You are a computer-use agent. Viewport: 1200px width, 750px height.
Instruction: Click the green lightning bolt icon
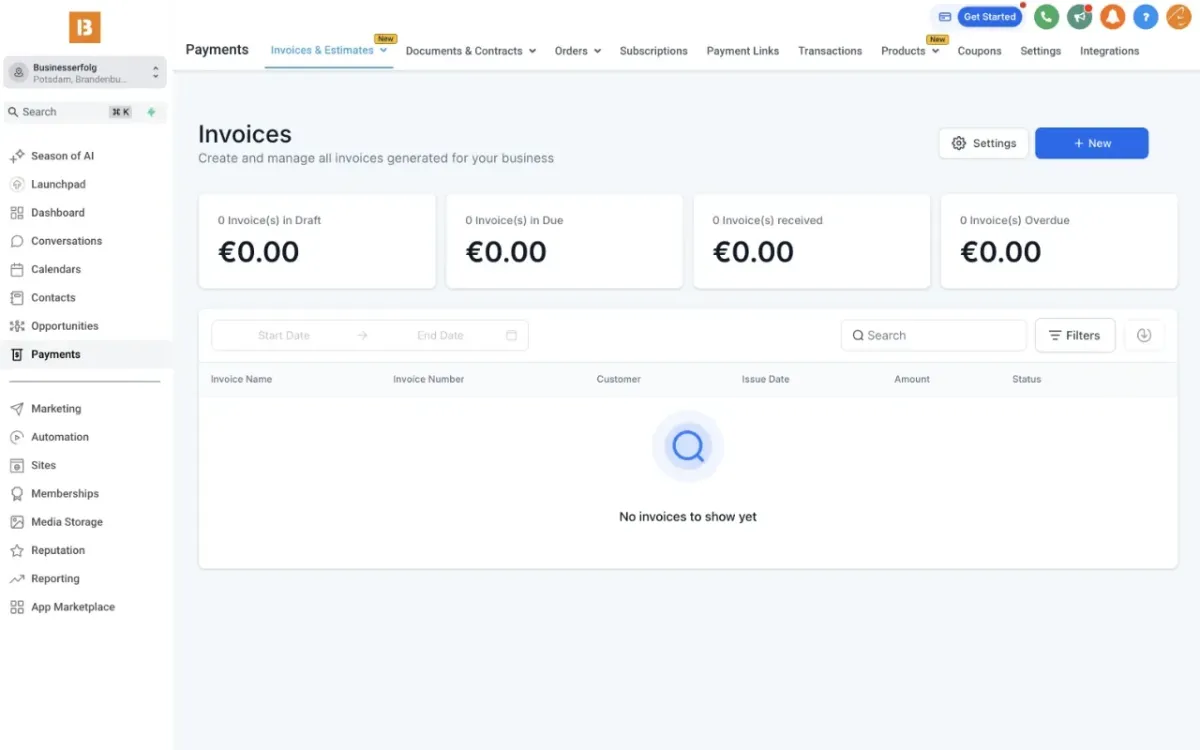[151, 112]
